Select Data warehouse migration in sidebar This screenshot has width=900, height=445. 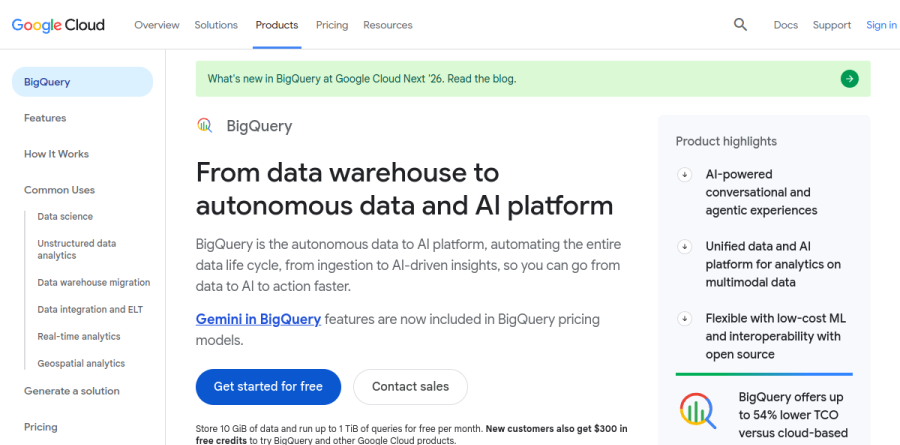click(x=94, y=283)
